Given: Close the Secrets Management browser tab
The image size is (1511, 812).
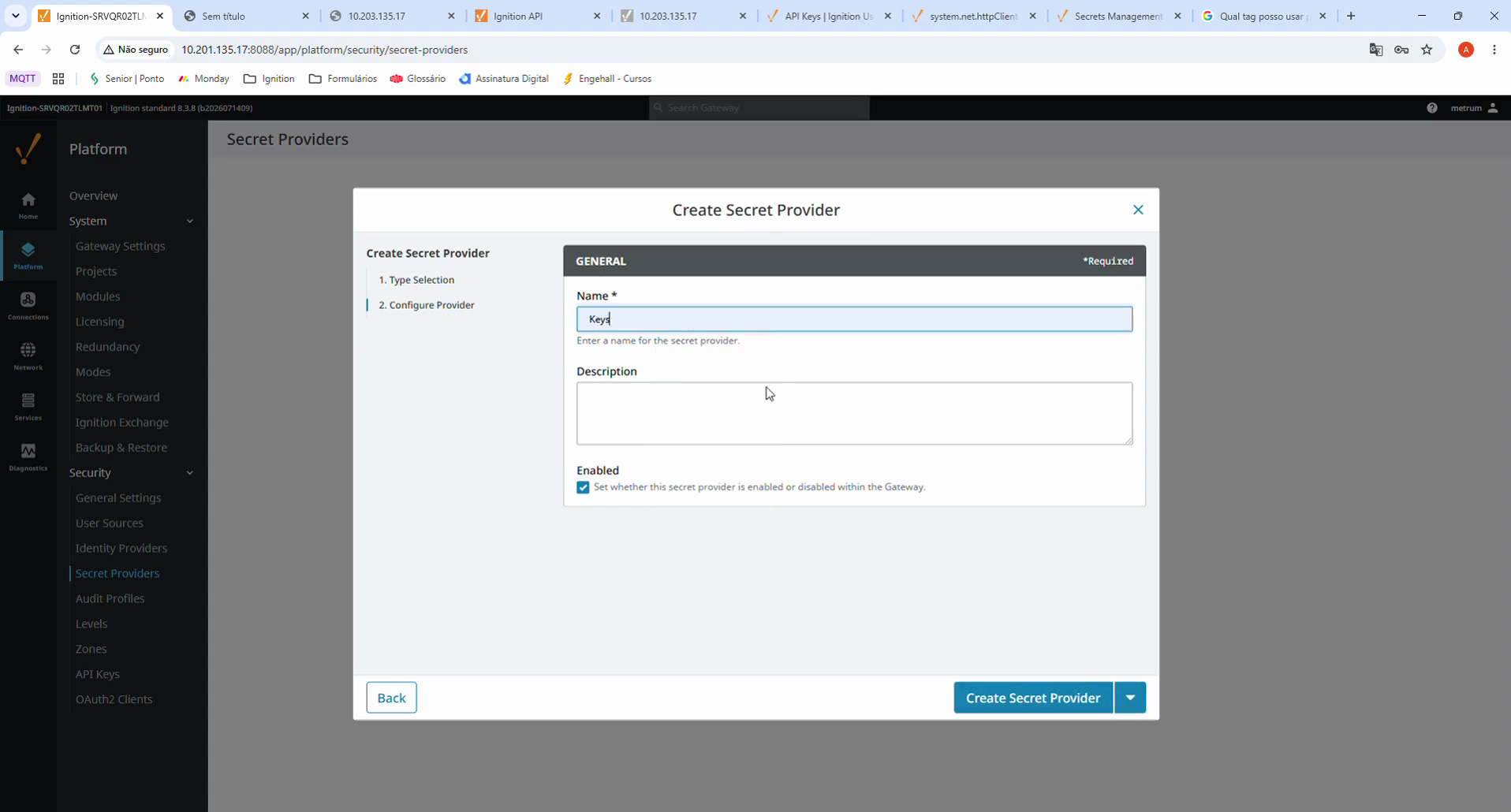Looking at the screenshot, I should pos(1178,16).
